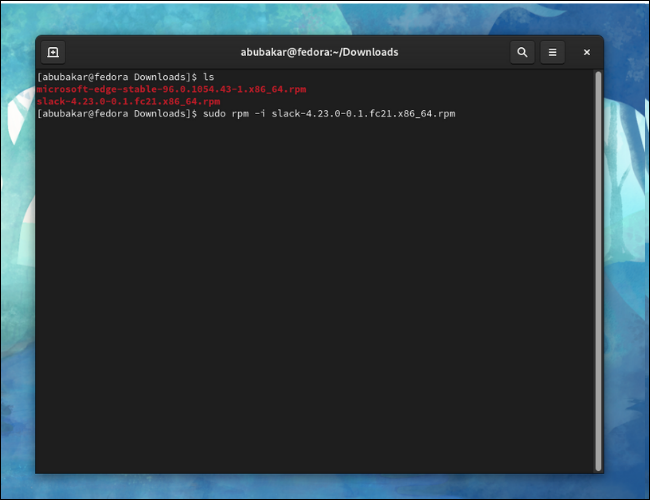Click the window title abubakar@fedora:~/Downloads
The image size is (650, 500).
click(320, 52)
